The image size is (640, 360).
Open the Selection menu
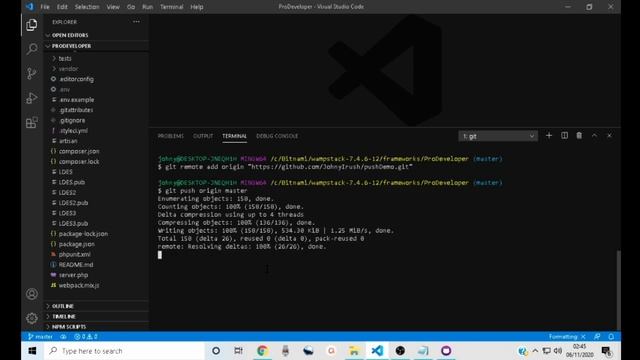point(87,7)
